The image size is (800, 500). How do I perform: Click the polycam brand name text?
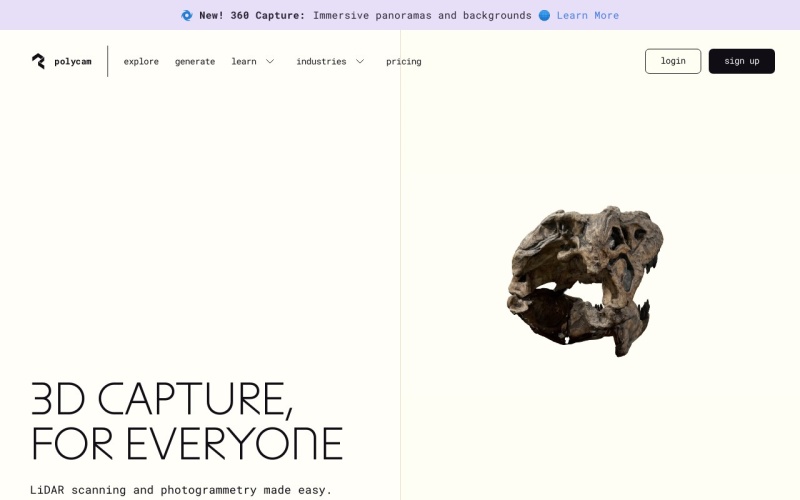click(x=73, y=61)
